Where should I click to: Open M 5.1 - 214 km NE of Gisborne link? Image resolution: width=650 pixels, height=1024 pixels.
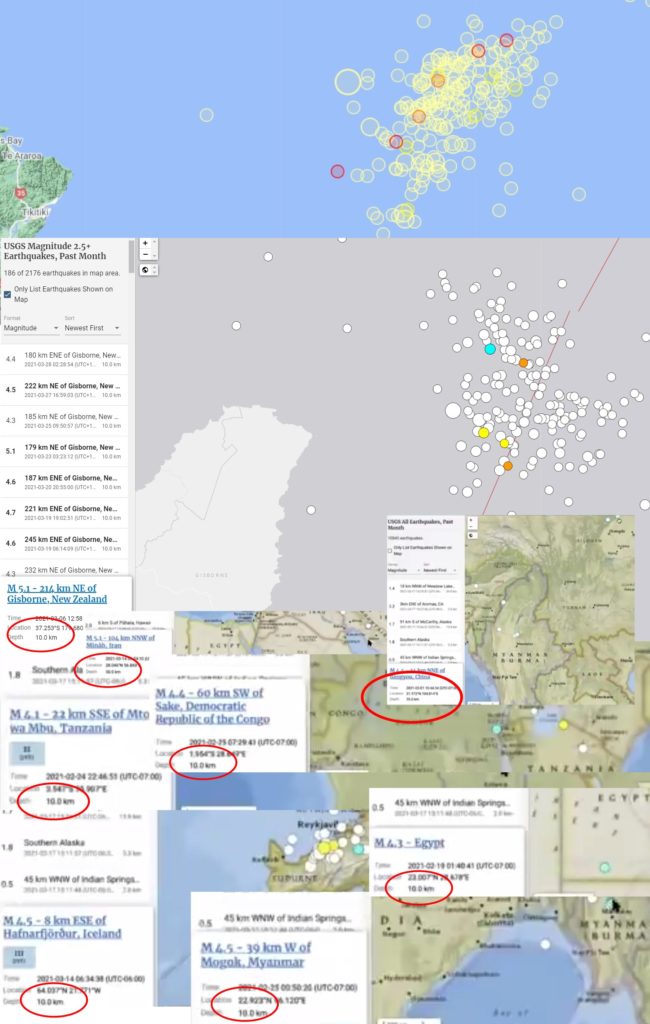[x=57, y=593]
